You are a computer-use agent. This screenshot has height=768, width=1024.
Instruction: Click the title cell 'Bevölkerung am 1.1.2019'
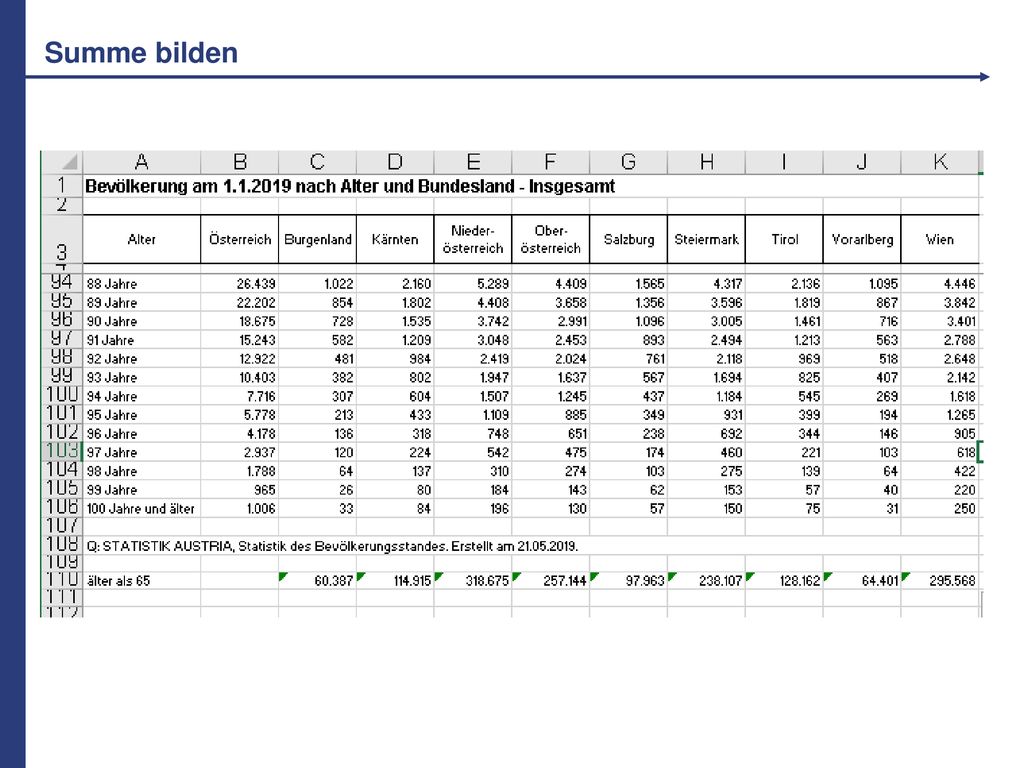[349, 186]
